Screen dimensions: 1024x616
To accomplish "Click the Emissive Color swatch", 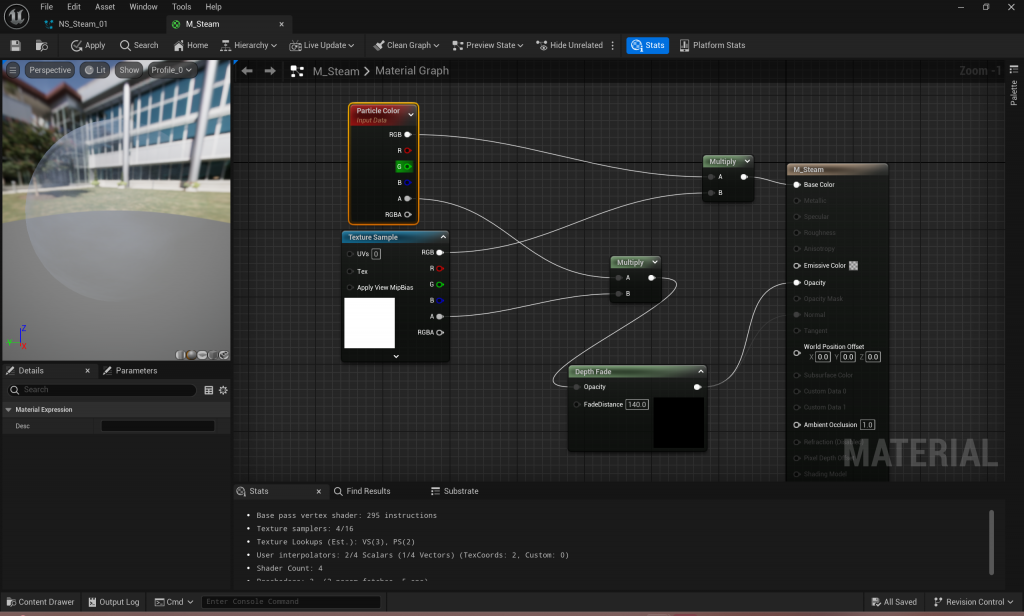I will click(853, 266).
